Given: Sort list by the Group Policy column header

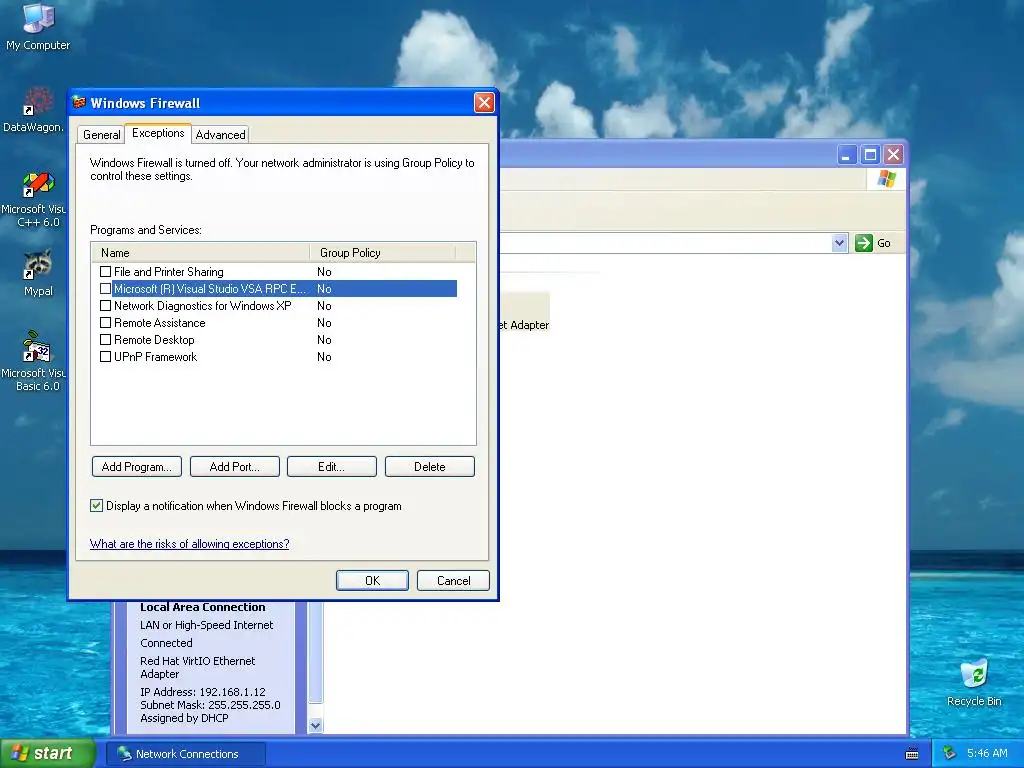Looking at the screenshot, I should 382,252.
